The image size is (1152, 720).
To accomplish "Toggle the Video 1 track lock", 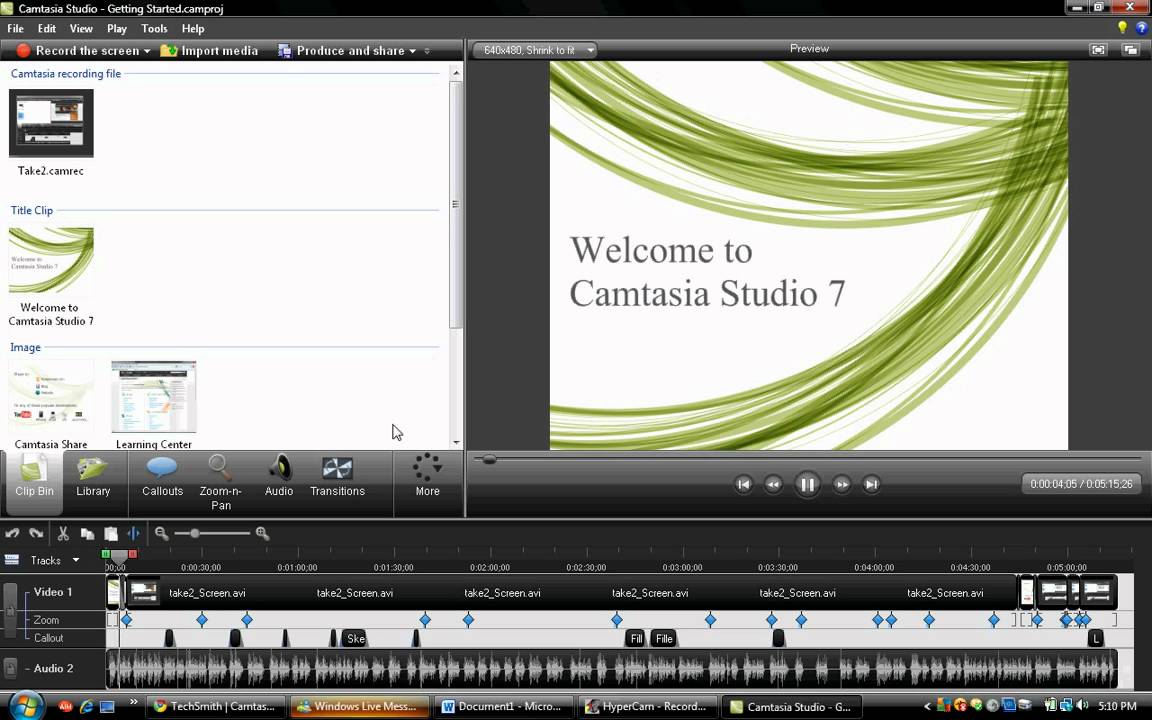I will pyautogui.click(x=10, y=610).
